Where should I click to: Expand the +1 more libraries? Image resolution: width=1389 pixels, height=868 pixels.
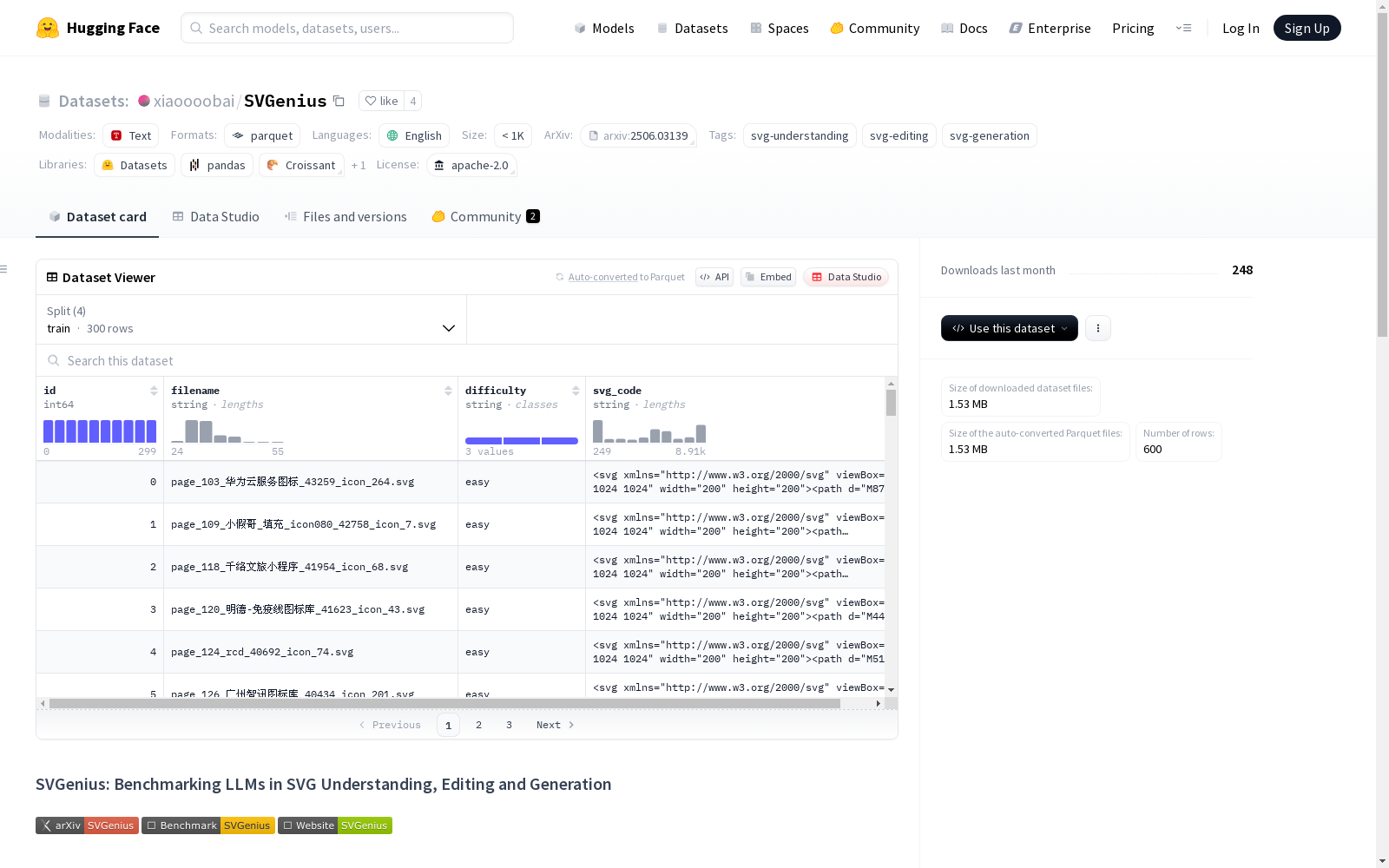point(359,165)
